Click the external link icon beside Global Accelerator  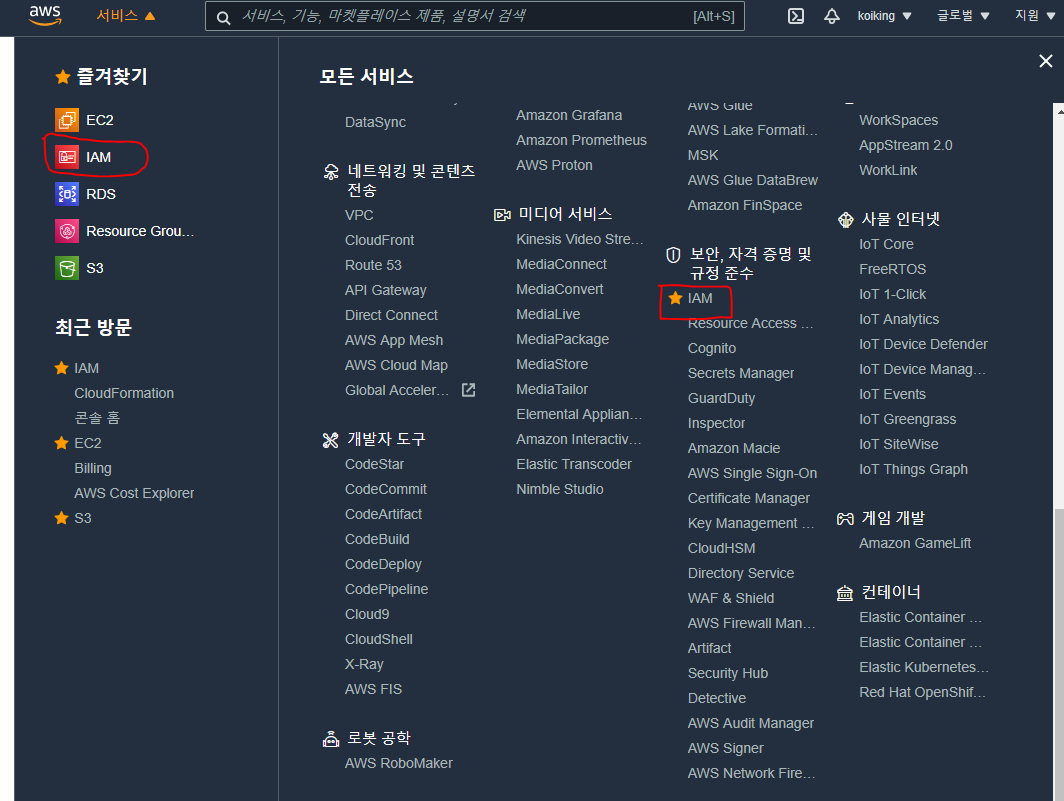[x=468, y=390]
